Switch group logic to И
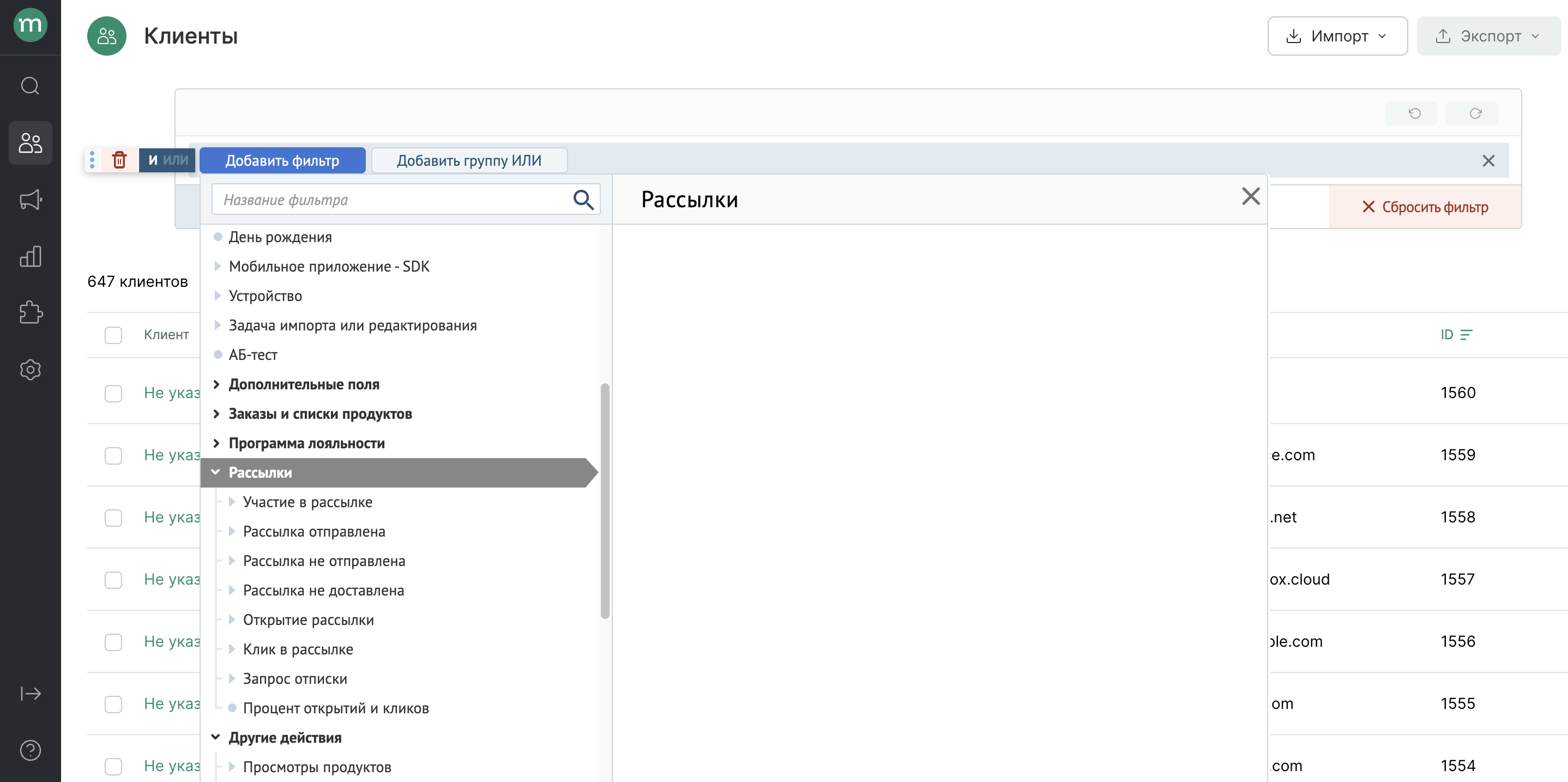Screen dimensions: 1568x782 (x=153, y=160)
